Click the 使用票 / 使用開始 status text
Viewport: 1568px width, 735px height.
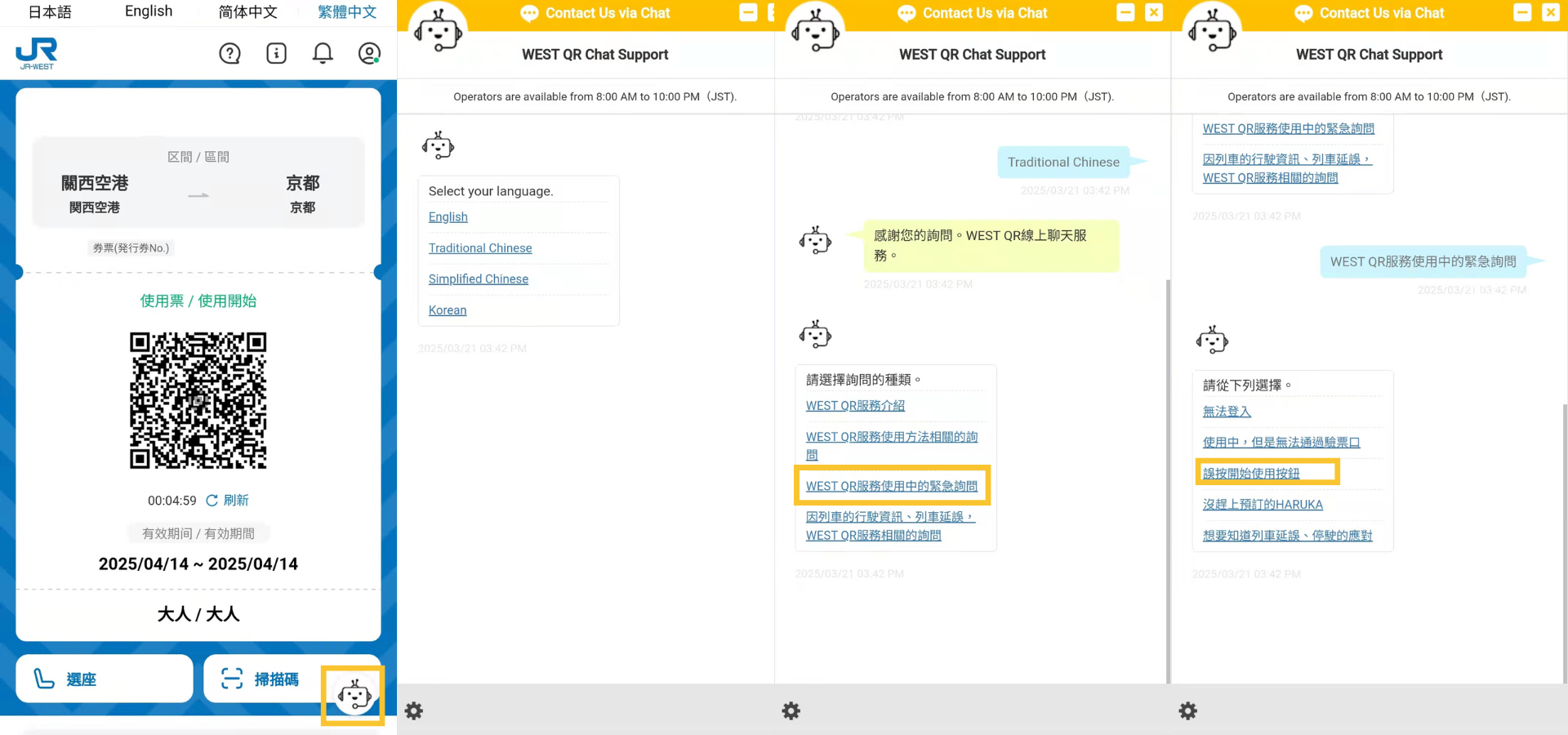coord(198,301)
